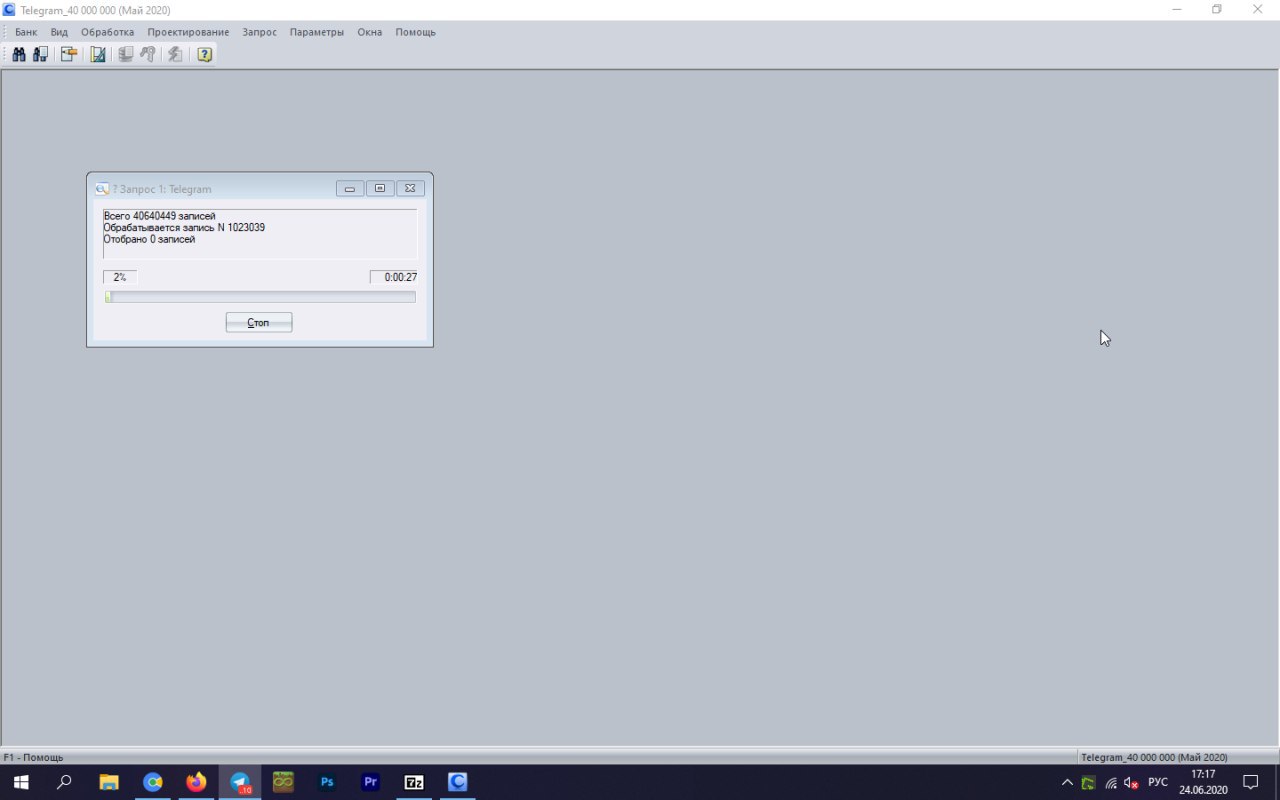Image resolution: width=1280 pixels, height=800 pixels.
Task: Click the muted volume tray icon
Action: (x=1132, y=783)
